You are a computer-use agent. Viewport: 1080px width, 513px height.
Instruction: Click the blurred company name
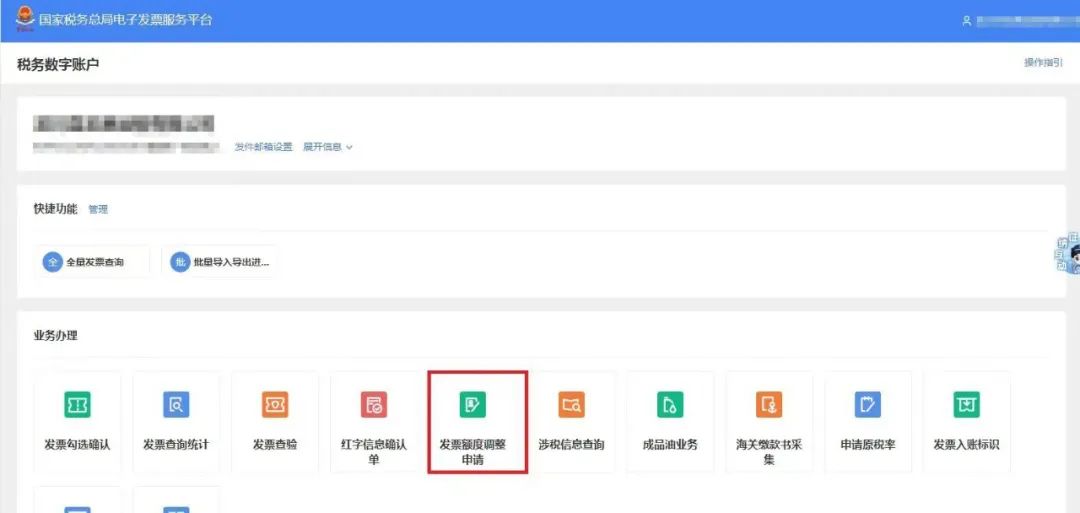tap(124, 124)
